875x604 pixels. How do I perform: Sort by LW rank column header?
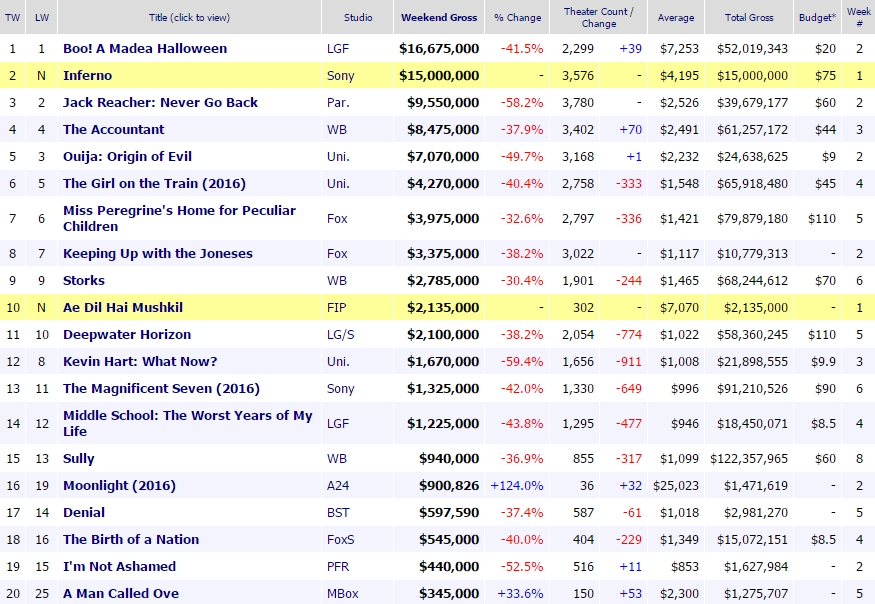[41, 17]
